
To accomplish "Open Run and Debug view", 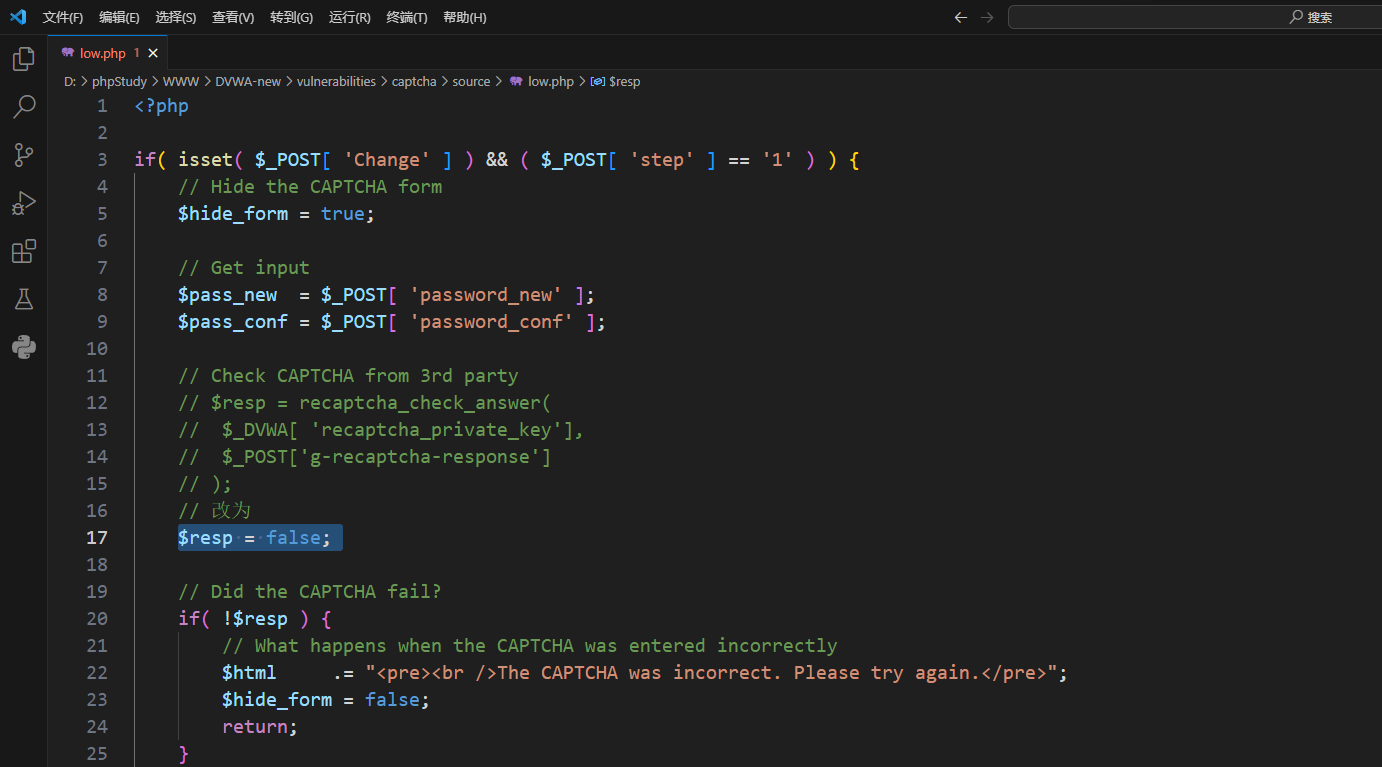I will (24, 203).
